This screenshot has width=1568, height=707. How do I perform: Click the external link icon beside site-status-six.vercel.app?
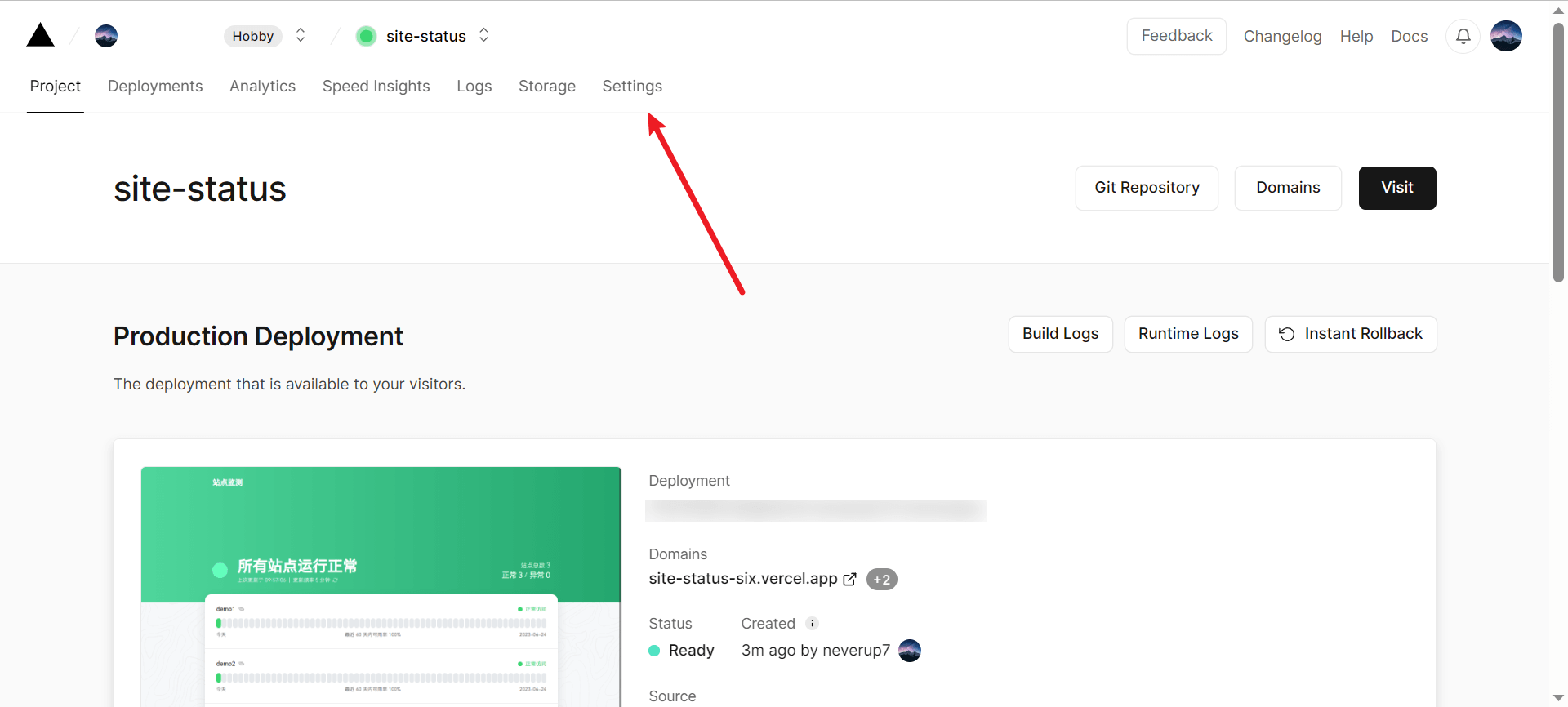(x=849, y=579)
